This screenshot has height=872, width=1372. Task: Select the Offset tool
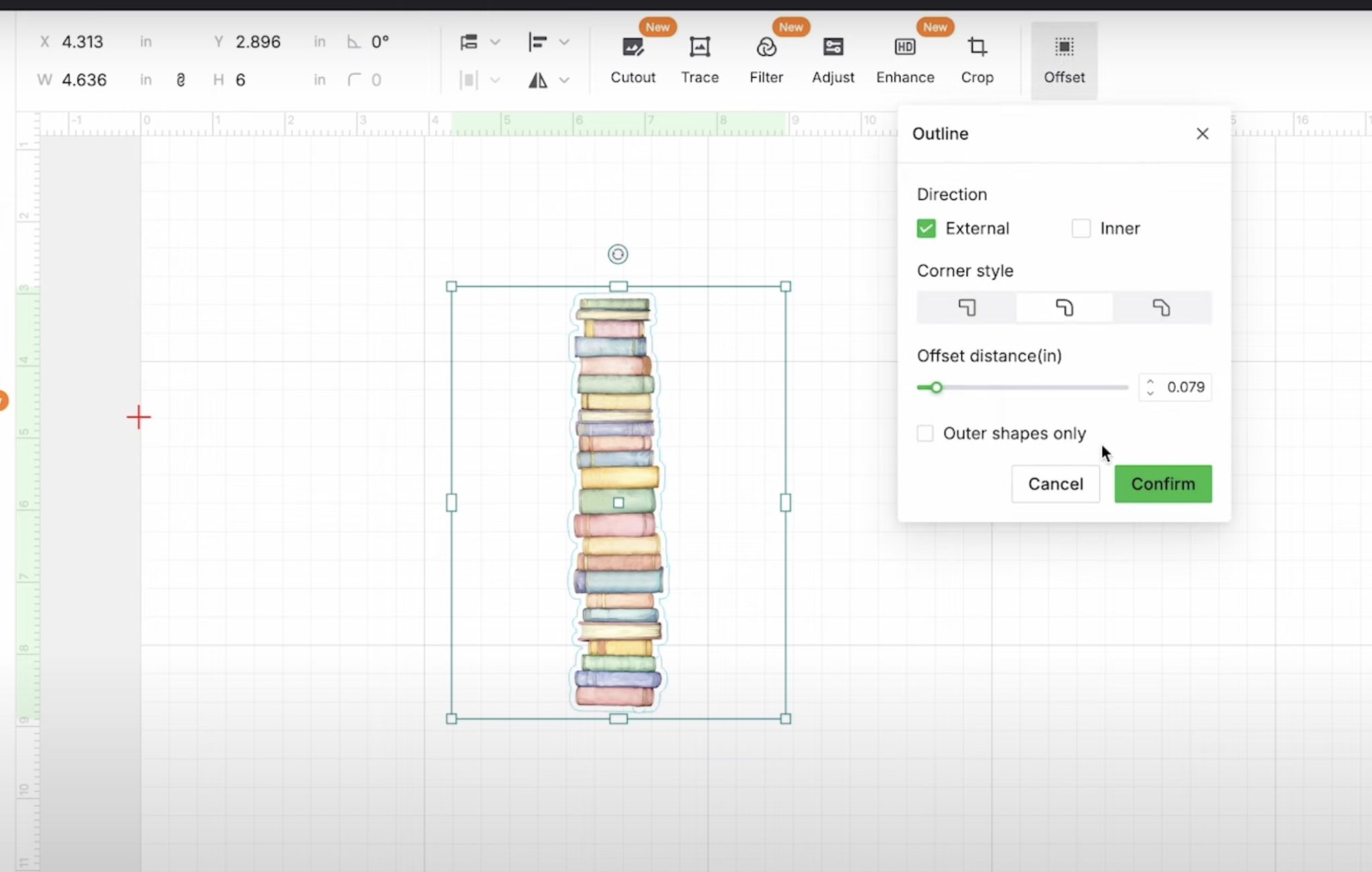point(1064,59)
